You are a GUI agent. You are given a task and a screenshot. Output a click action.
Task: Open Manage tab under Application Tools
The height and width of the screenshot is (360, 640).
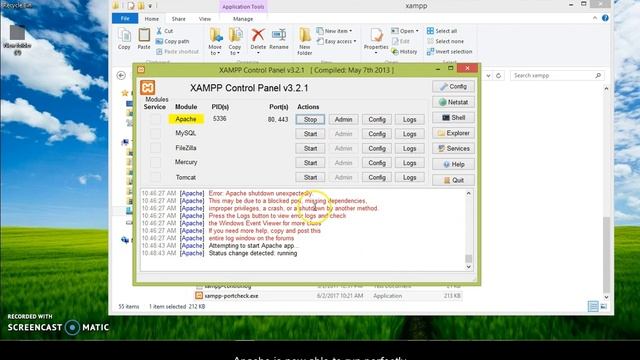[243, 19]
